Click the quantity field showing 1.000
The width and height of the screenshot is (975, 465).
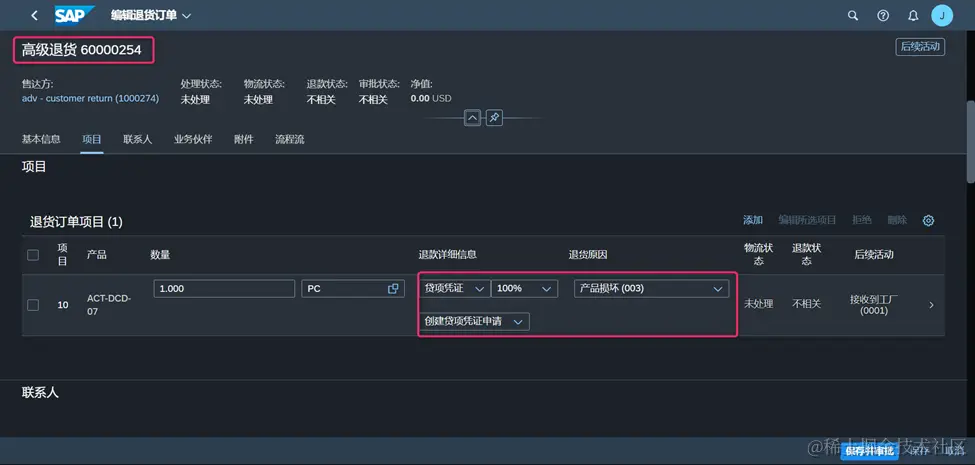click(x=224, y=288)
